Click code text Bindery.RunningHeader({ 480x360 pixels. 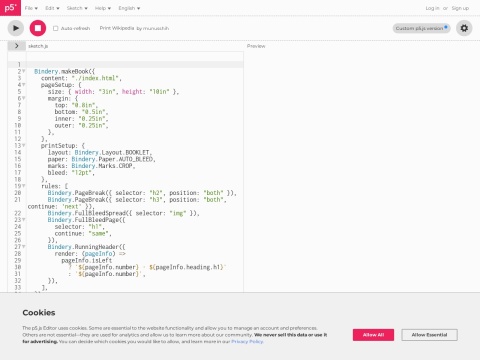click(86, 247)
